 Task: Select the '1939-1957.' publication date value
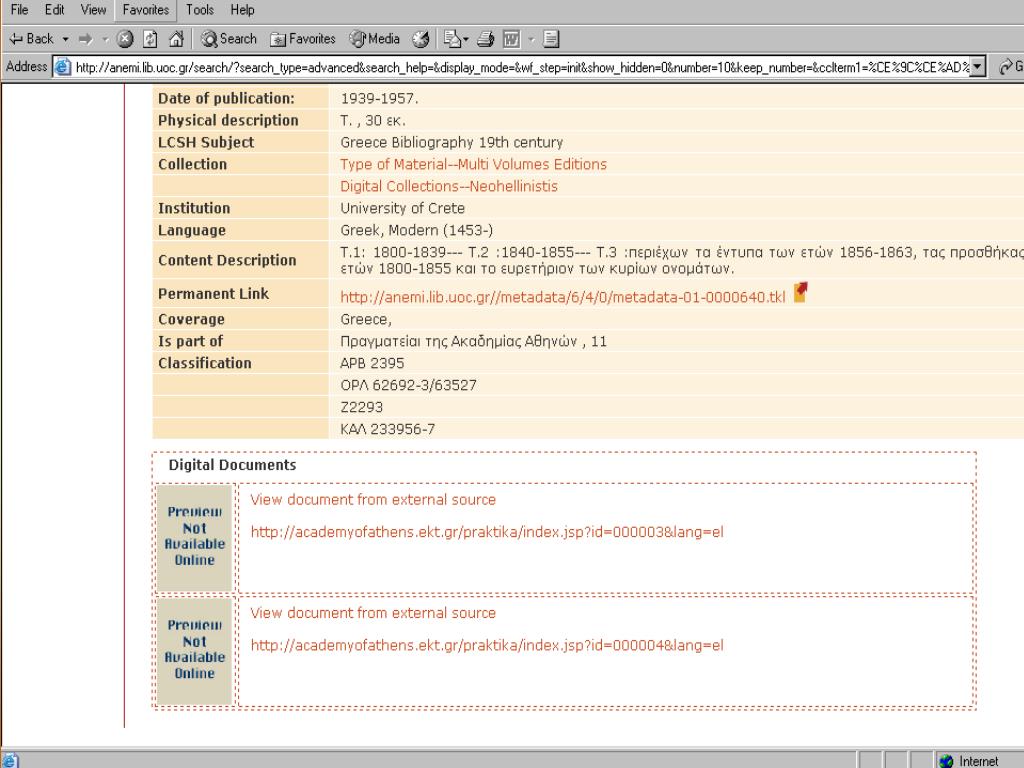(379, 99)
